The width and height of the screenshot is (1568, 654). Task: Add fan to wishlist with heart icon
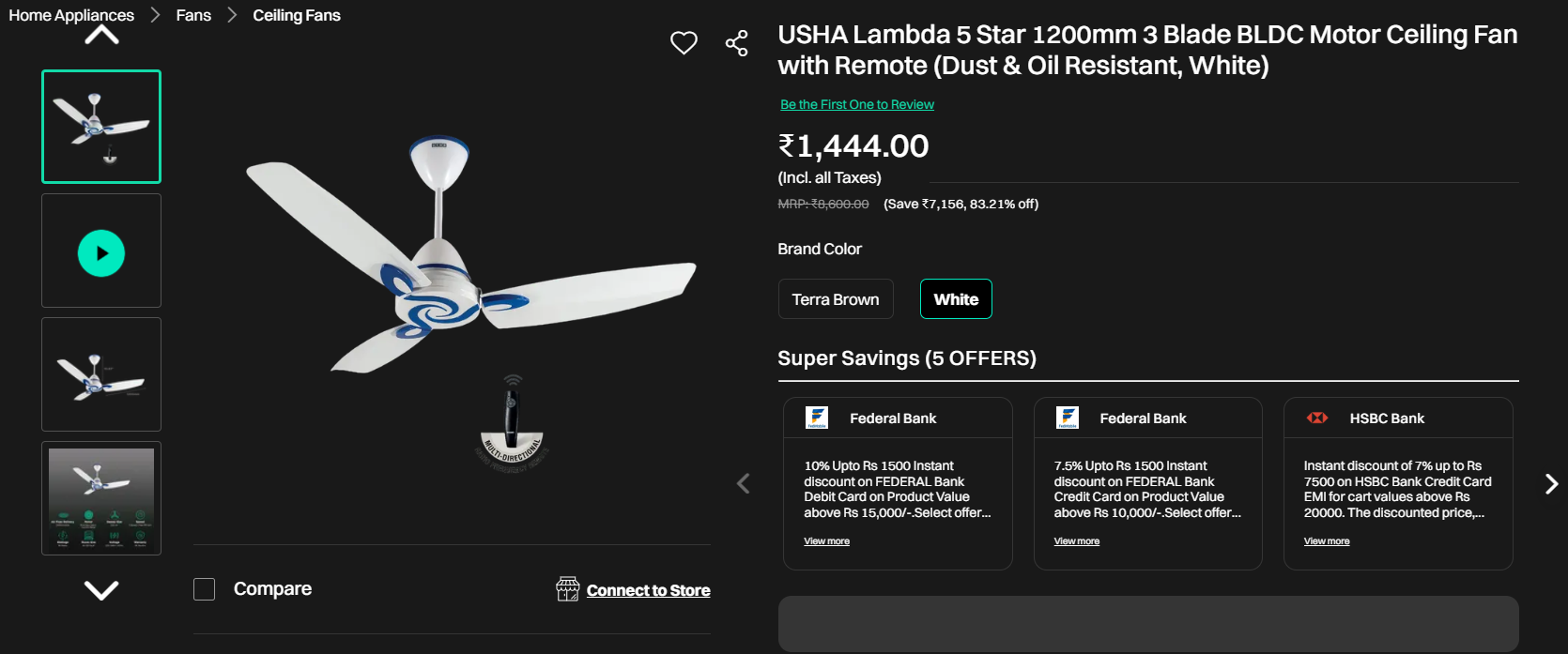[x=684, y=43]
